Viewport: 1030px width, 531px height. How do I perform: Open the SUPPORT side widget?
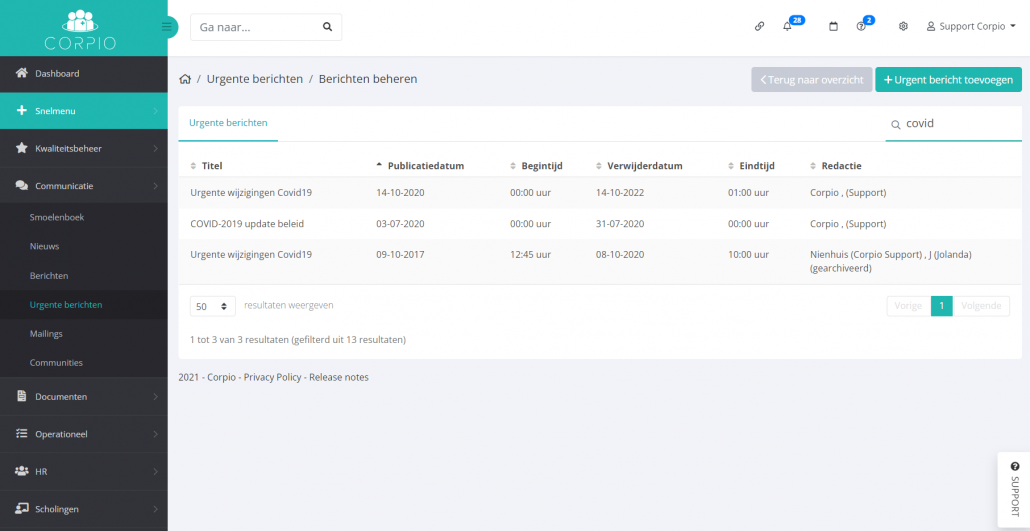(x=1014, y=490)
